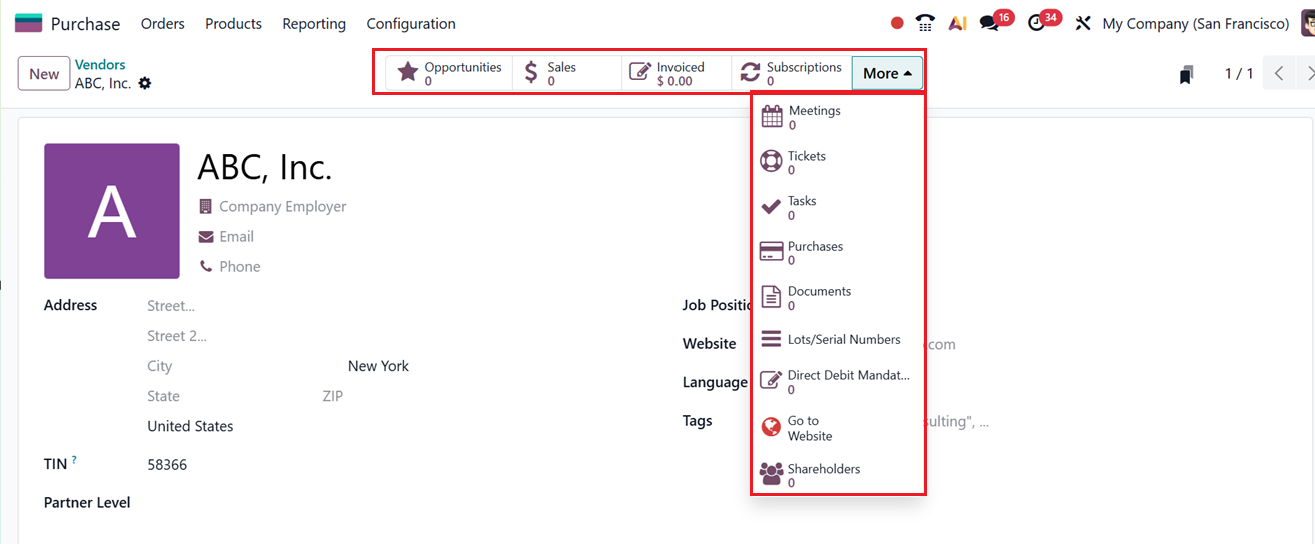This screenshot has height=544, width=1315.
Task: Click the Phone field
Action: click(x=240, y=267)
